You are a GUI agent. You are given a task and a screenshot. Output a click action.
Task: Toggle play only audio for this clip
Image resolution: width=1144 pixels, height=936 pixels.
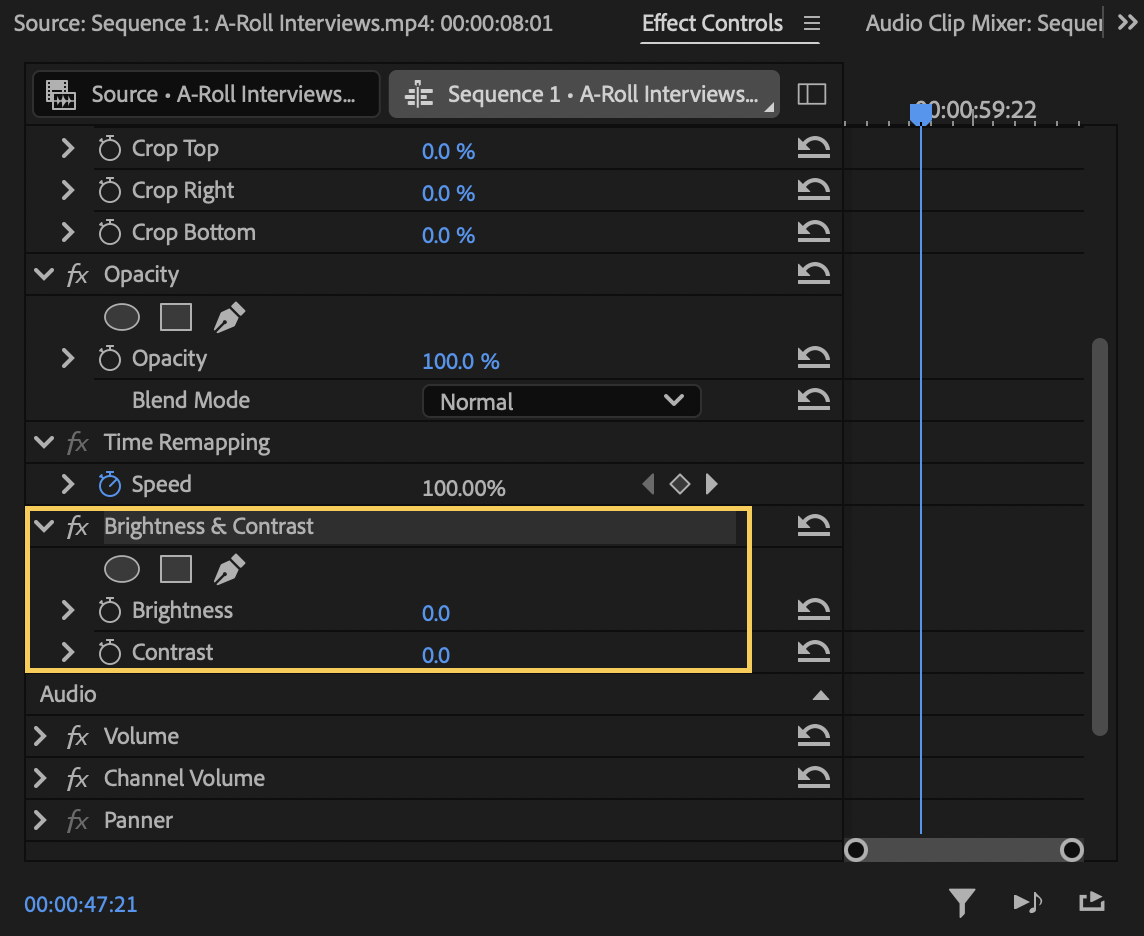click(x=1028, y=903)
